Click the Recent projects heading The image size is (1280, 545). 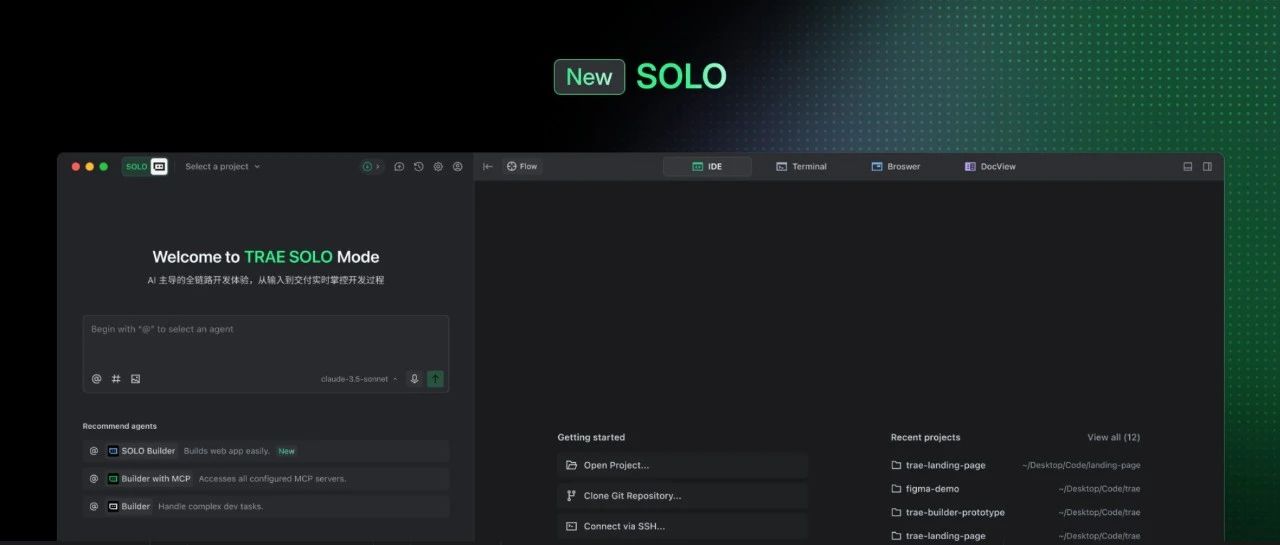(x=925, y=437)
